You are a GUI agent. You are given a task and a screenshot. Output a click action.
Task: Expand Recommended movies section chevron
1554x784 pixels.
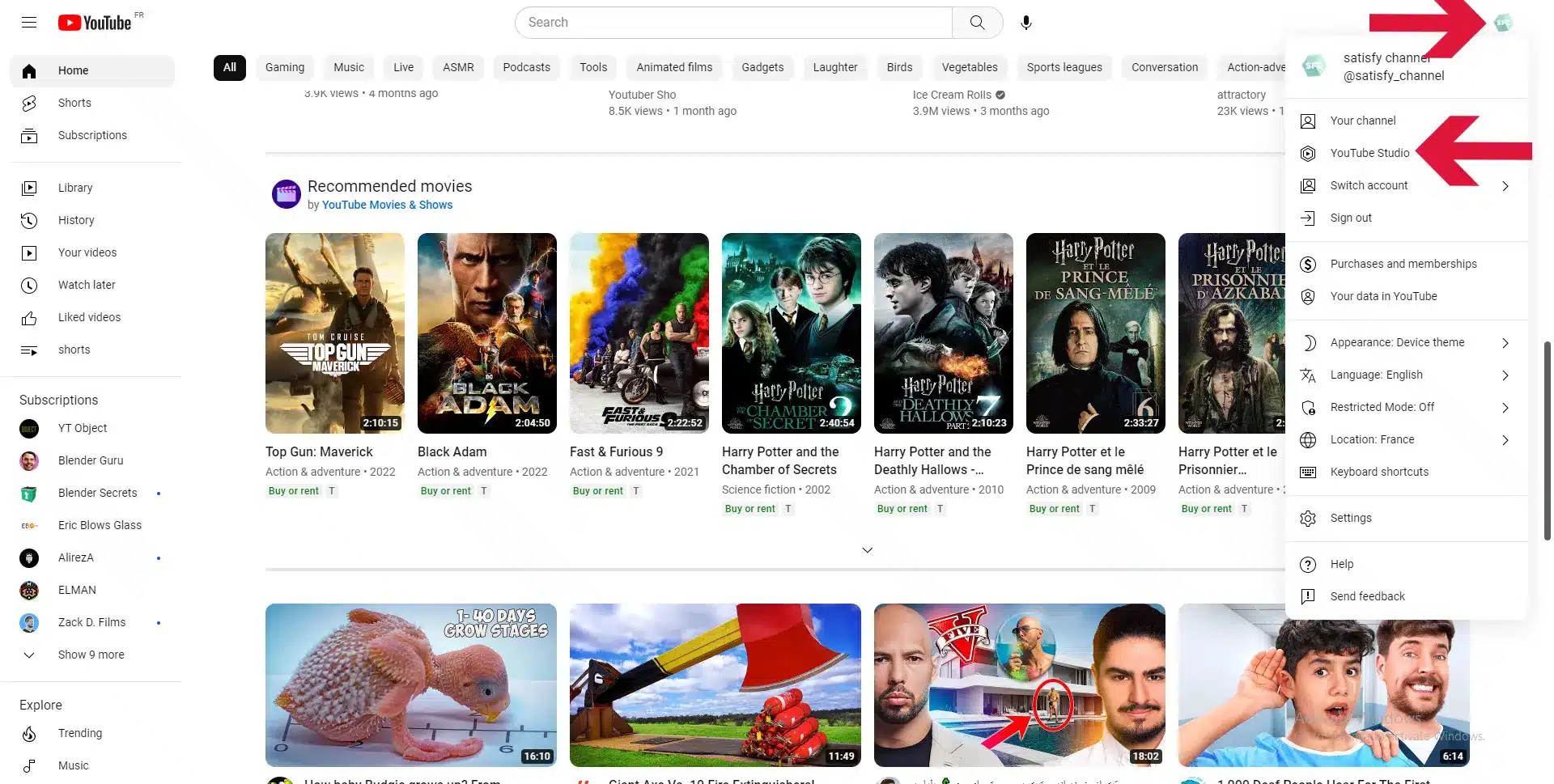click(867, 550)
